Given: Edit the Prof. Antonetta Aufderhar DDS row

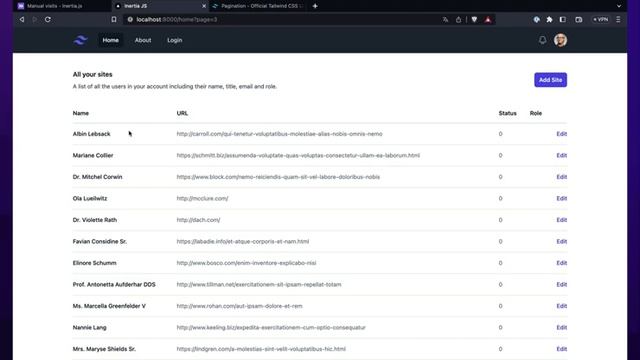Looking at the screenshot, I should click(x=562, y=284).
